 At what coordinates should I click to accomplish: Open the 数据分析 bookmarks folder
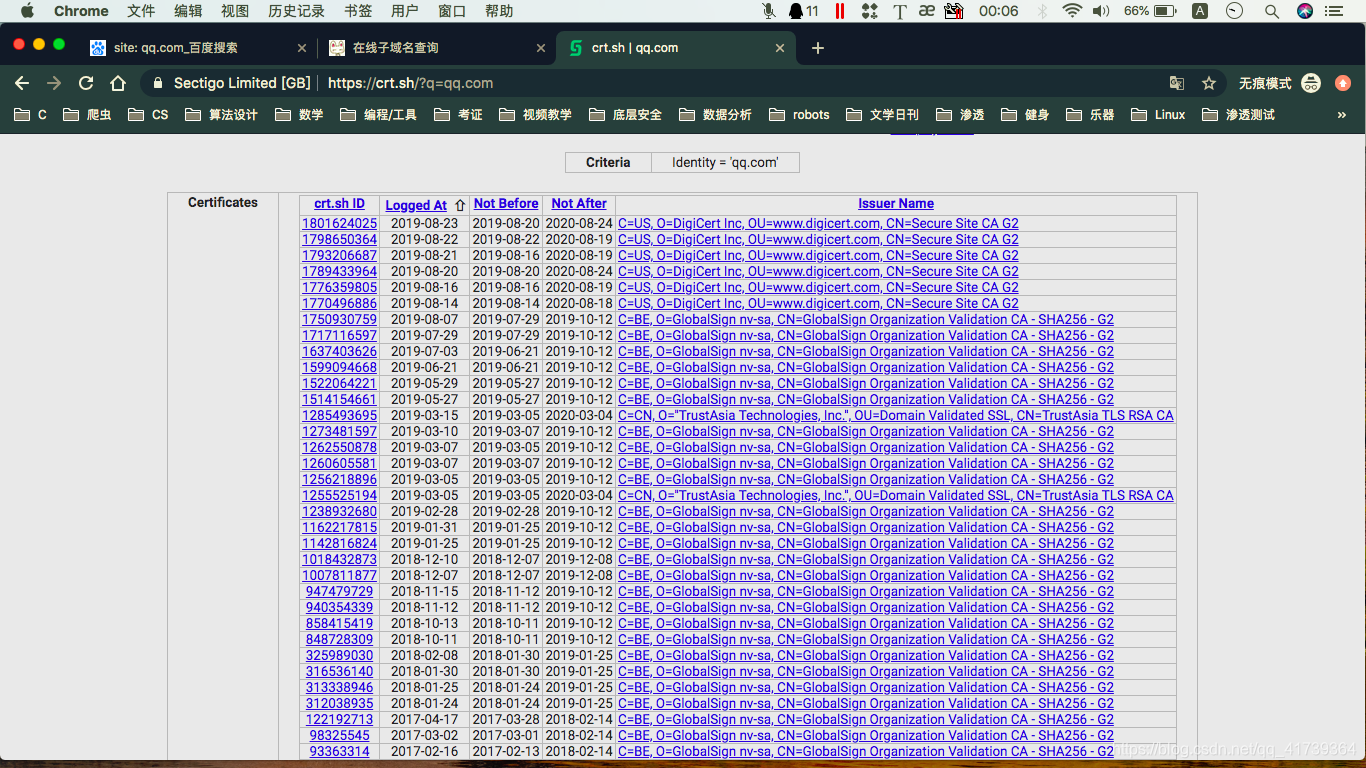tap(715, 115)
